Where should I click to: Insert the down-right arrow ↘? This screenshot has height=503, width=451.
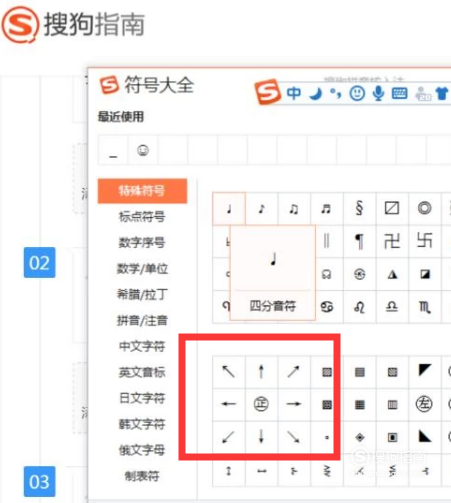[x=294, y=437]
